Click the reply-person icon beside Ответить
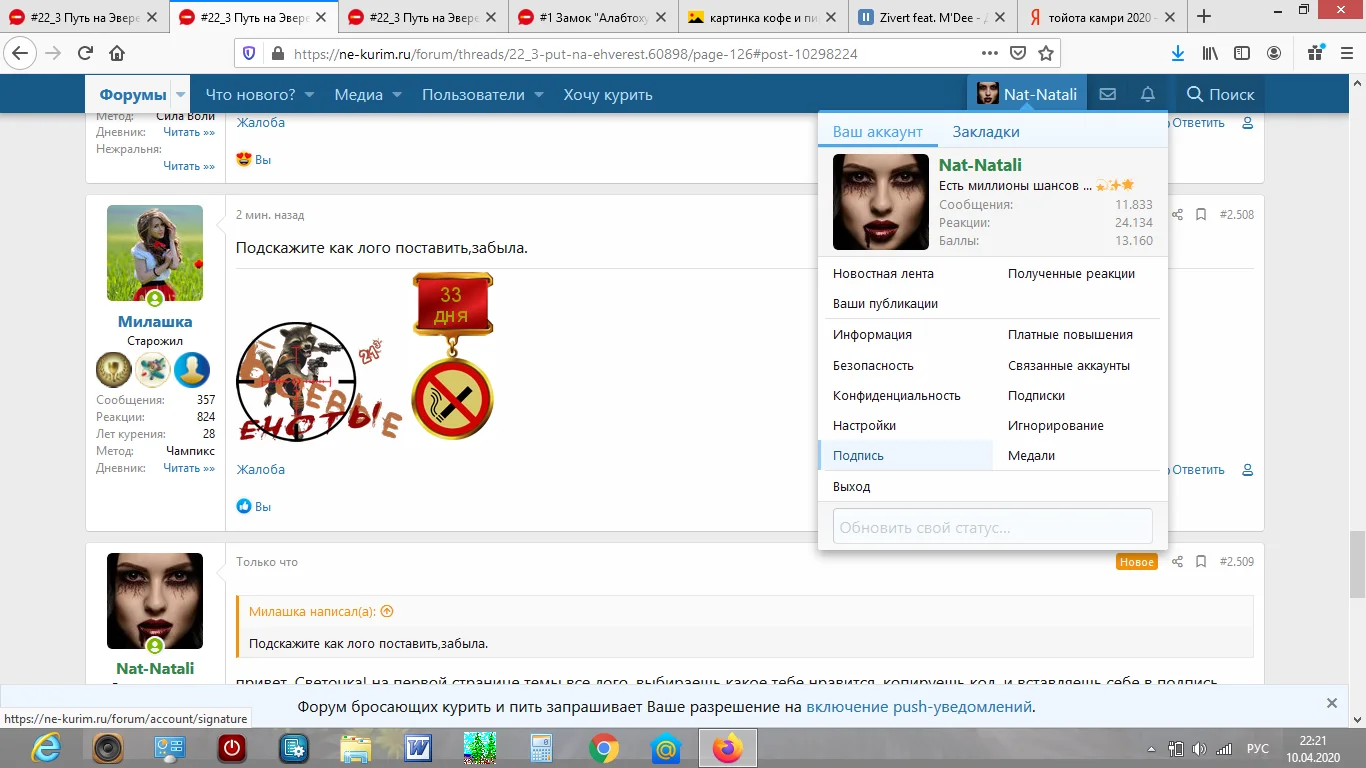Screen dimensions: 1366x768 (1247, 469)
